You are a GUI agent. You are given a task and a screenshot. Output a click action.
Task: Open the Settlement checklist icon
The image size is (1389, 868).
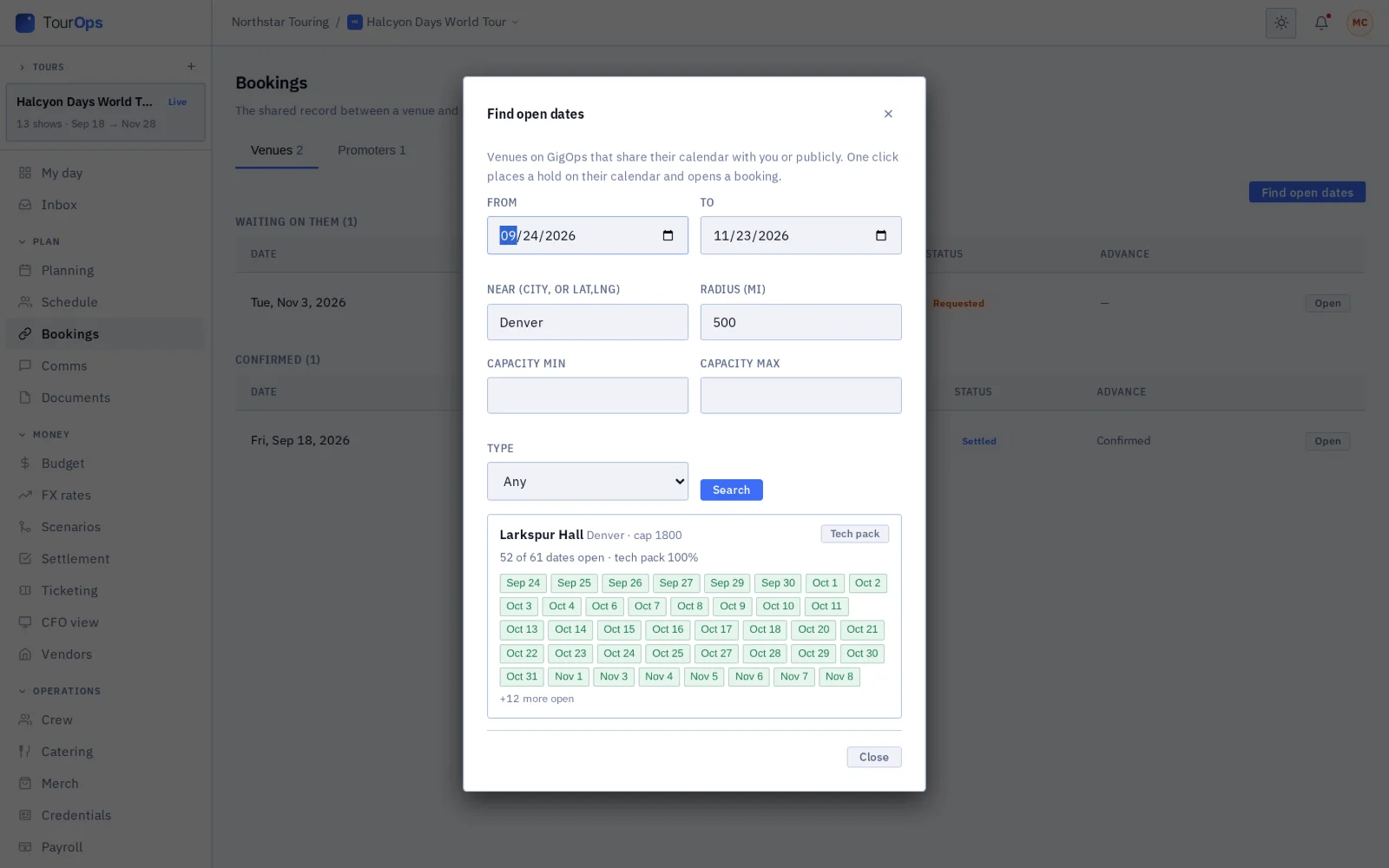coord(25,559)
